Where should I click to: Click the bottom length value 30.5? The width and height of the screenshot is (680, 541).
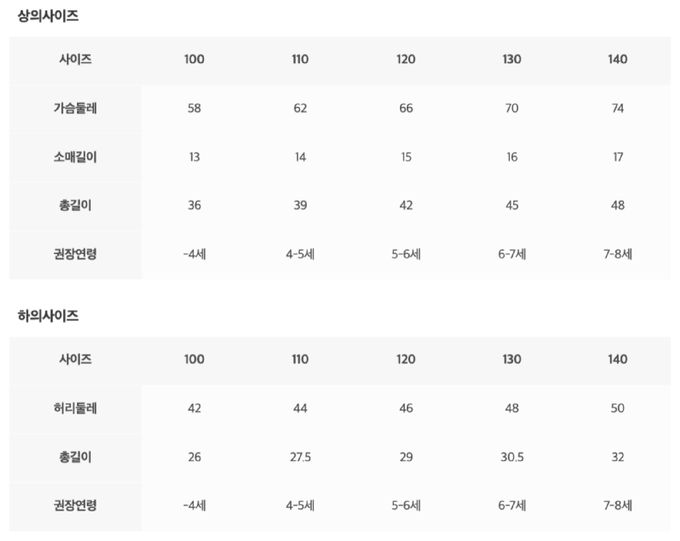(512, 457)
